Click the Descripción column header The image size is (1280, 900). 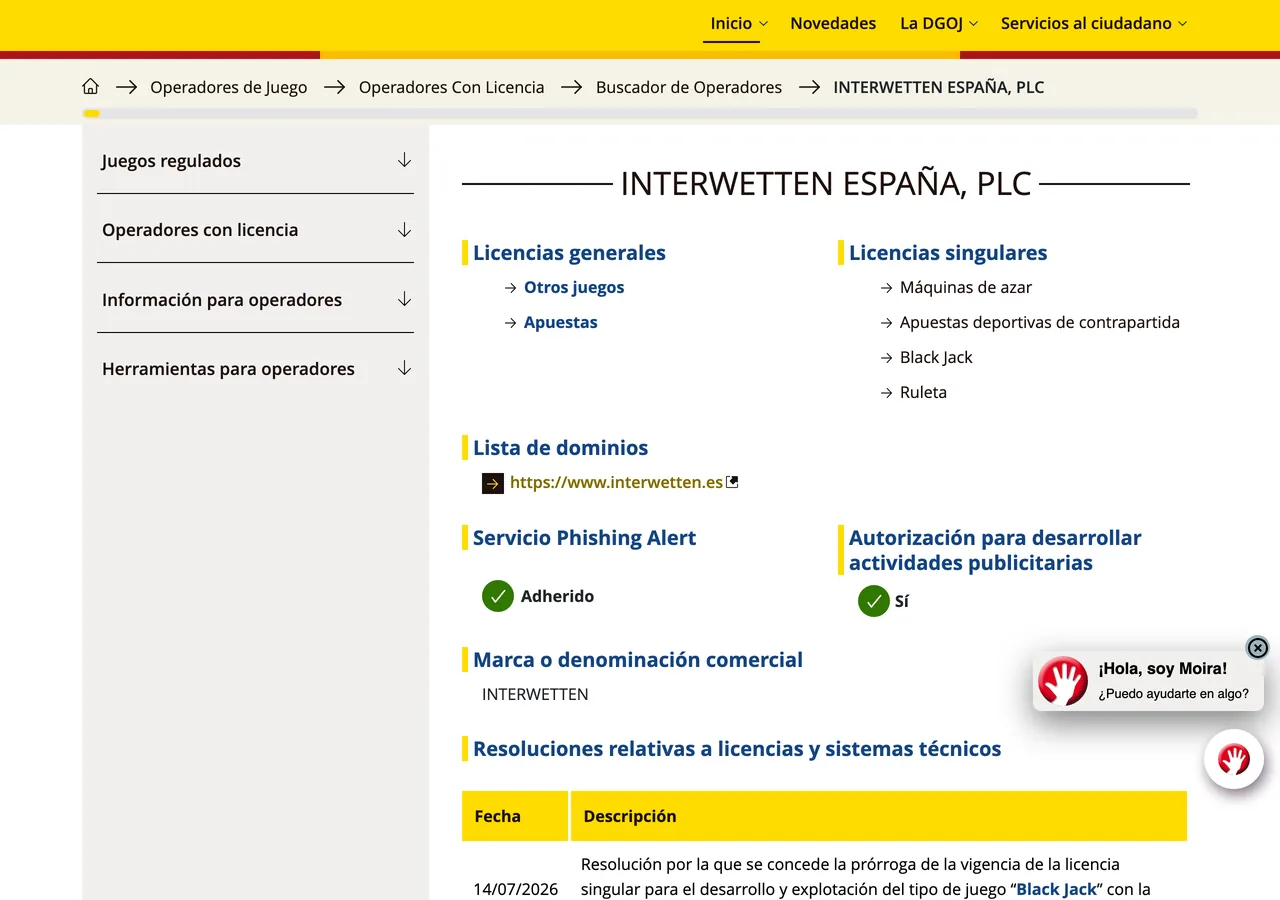point(879,816)
